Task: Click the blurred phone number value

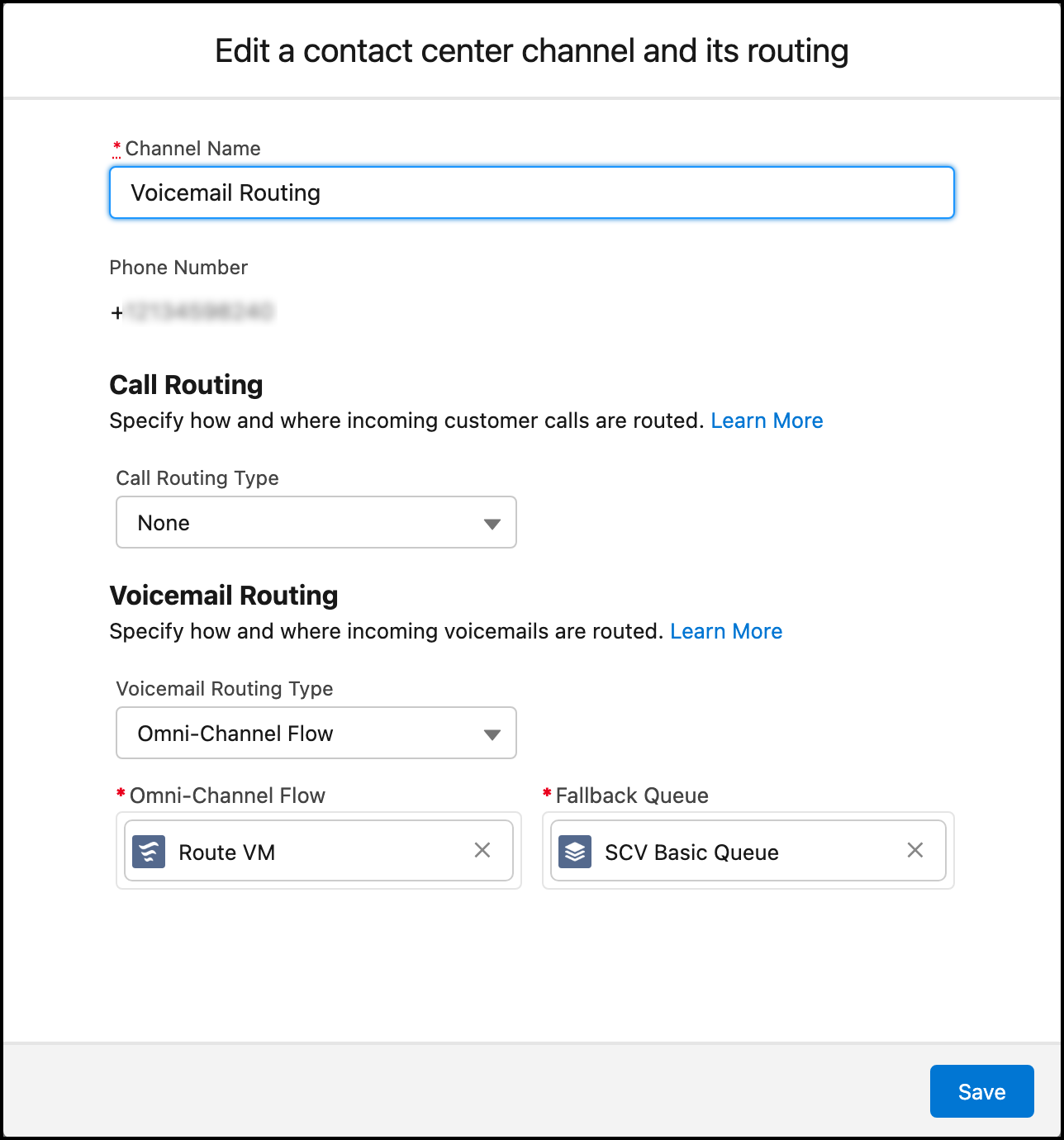Action: pos(192,312)
